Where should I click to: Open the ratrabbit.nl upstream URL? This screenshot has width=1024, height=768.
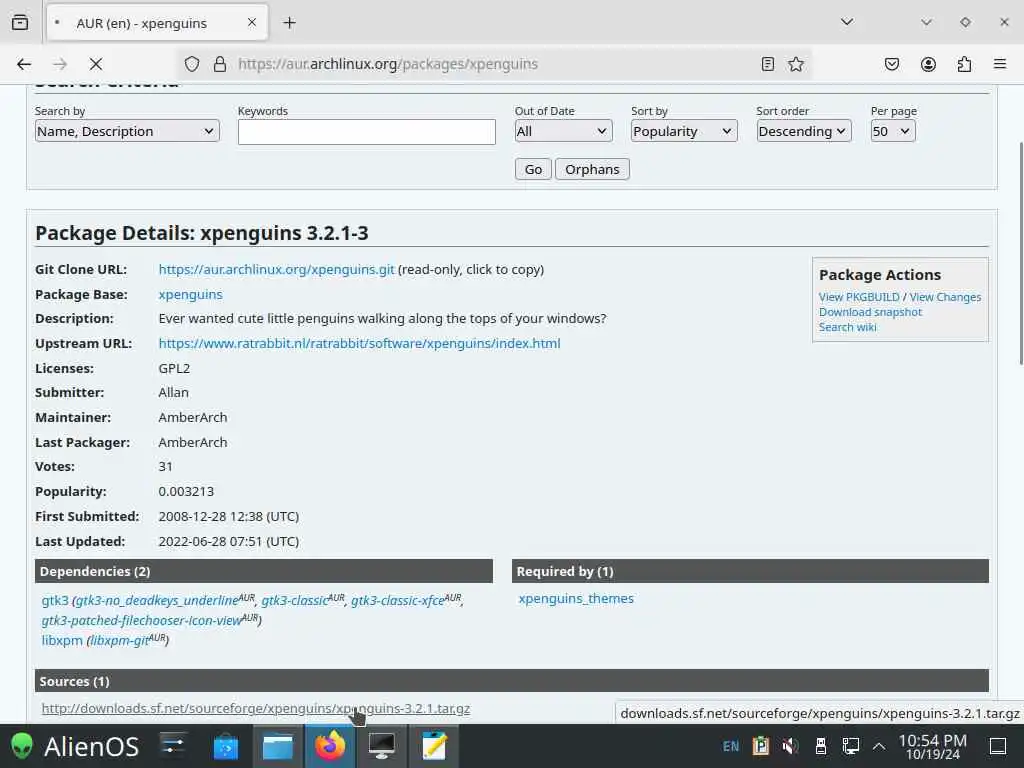click(x=359, y=344)
